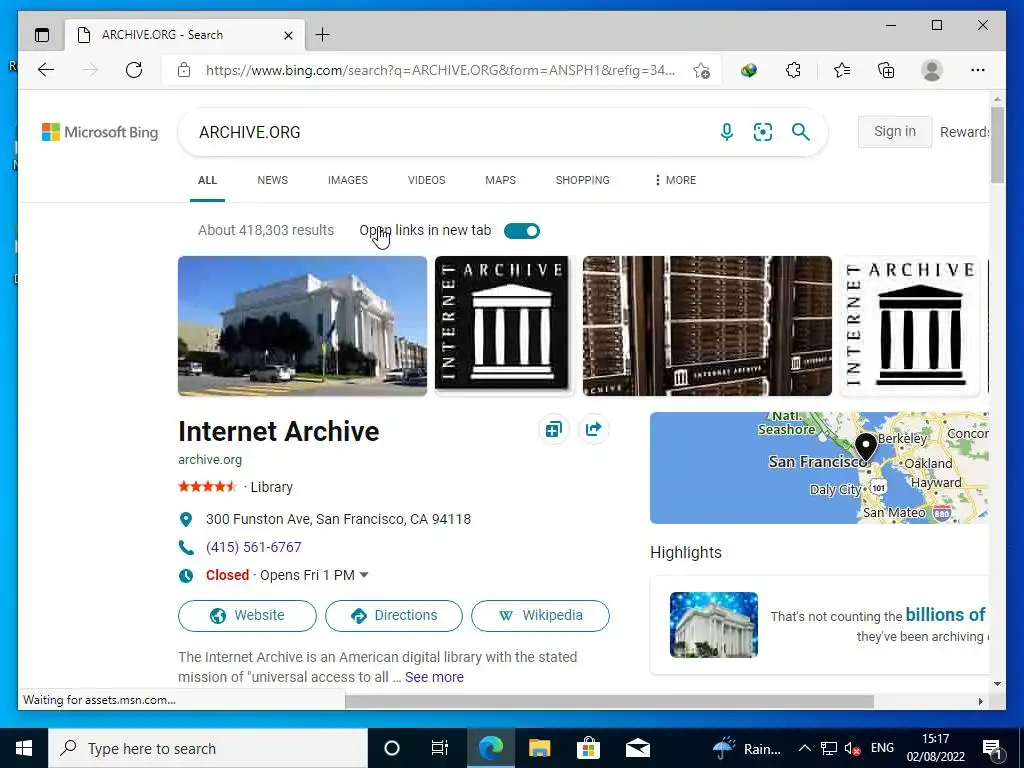
Task: Open the Windows Start menu
Action: point(24,748)
